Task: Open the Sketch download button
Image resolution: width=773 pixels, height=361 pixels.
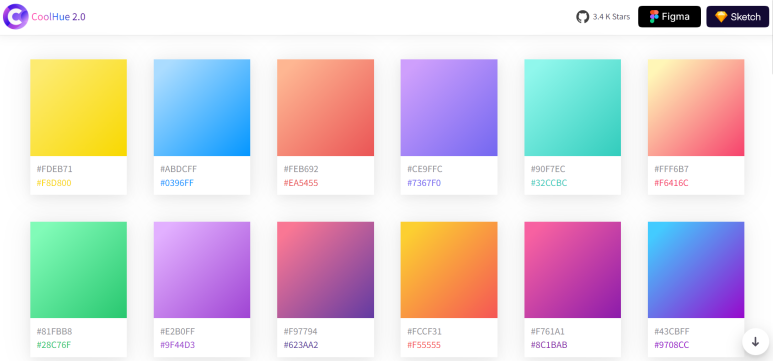Action: (738, 17)
